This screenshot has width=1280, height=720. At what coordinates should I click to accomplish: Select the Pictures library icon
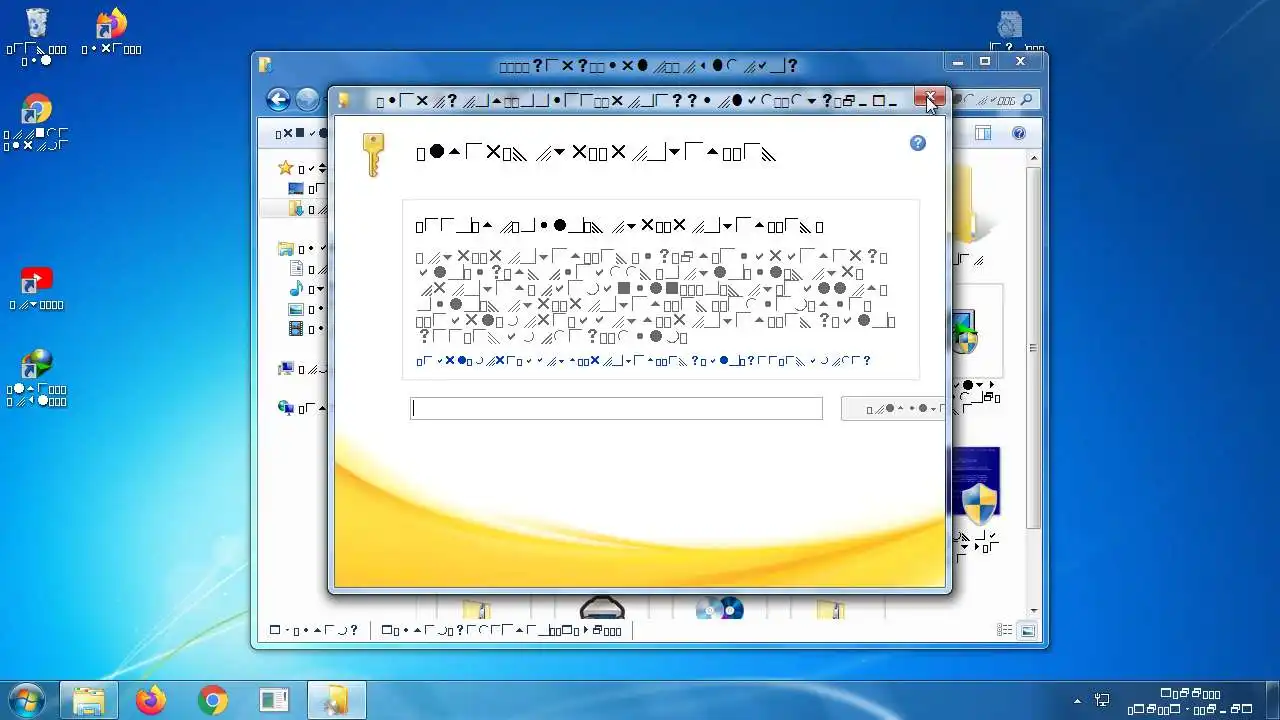click(296, 309)
